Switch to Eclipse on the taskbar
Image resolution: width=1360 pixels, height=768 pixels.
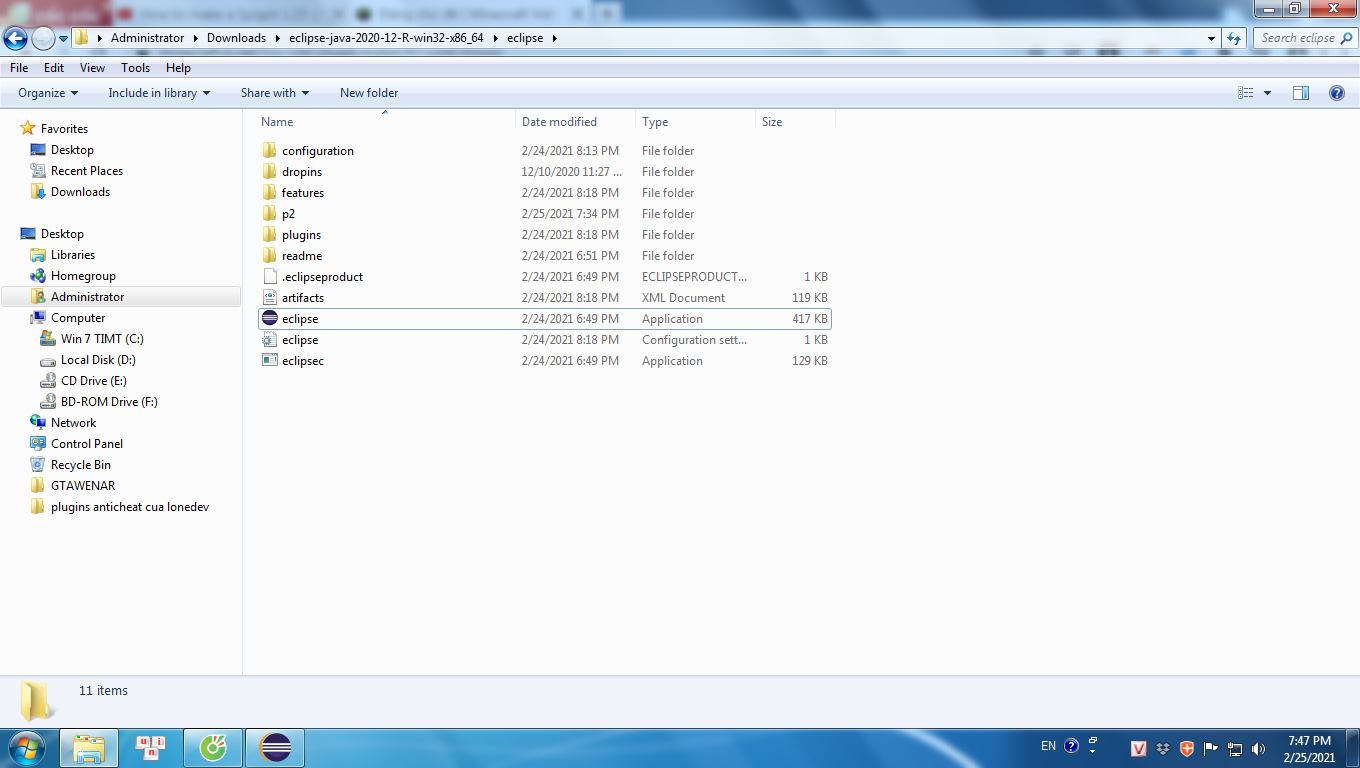pos(275,747)
